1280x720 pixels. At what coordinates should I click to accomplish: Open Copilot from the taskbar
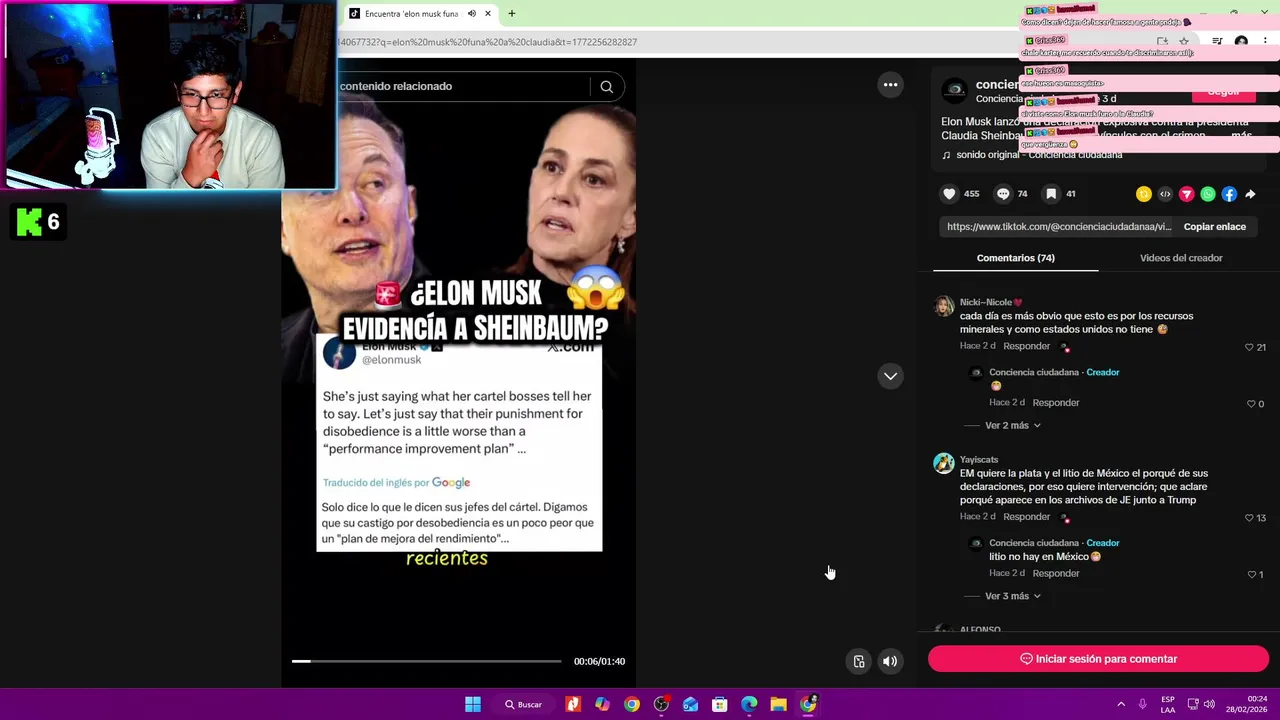coord(602,705)
